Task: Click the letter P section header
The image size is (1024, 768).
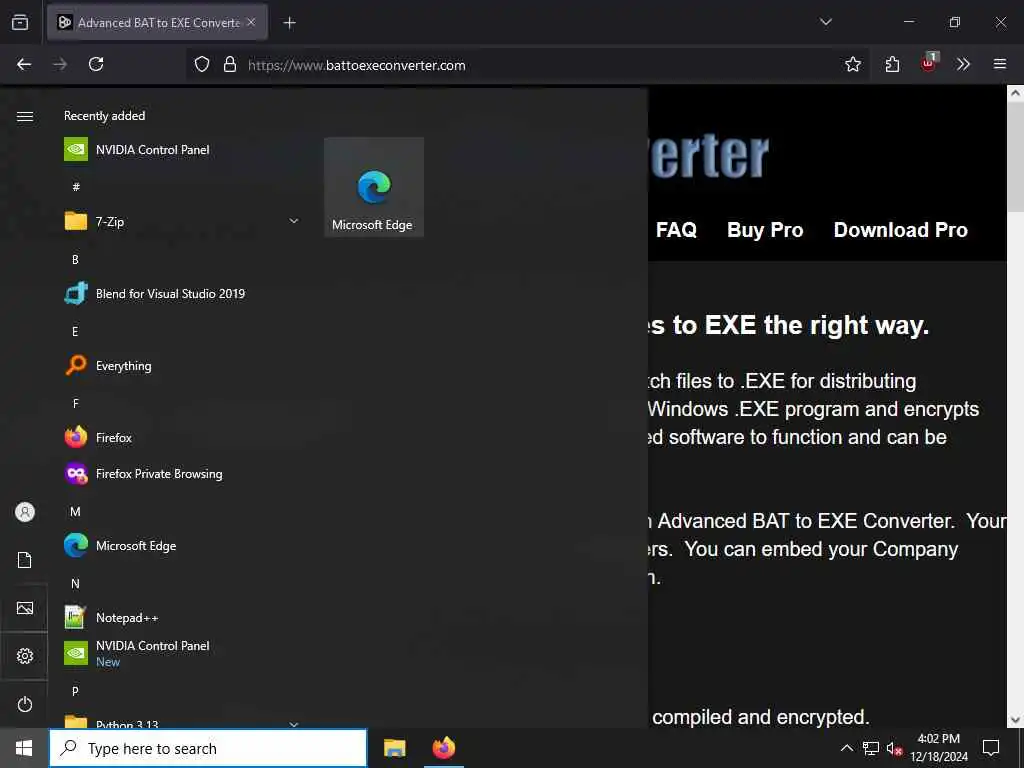Action: (x=75, y=691)
